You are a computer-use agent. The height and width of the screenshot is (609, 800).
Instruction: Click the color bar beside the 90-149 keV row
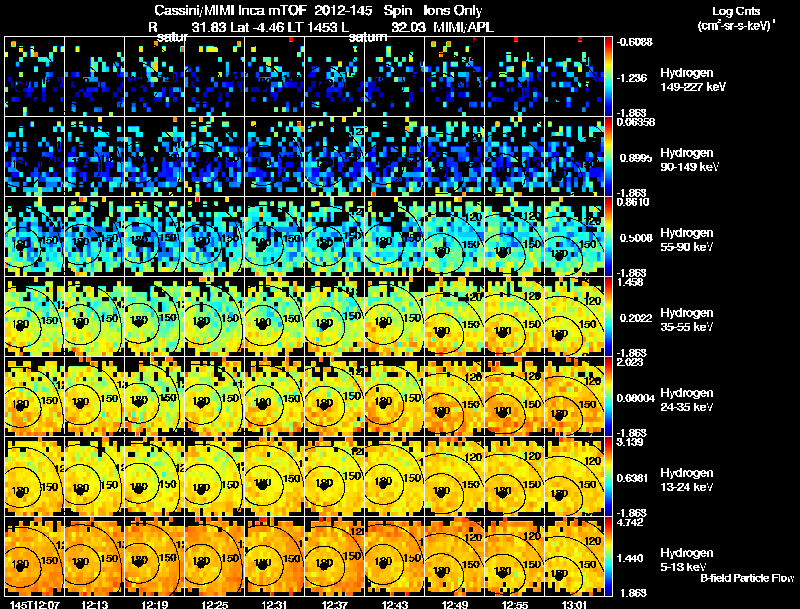[x=608, y=156]
